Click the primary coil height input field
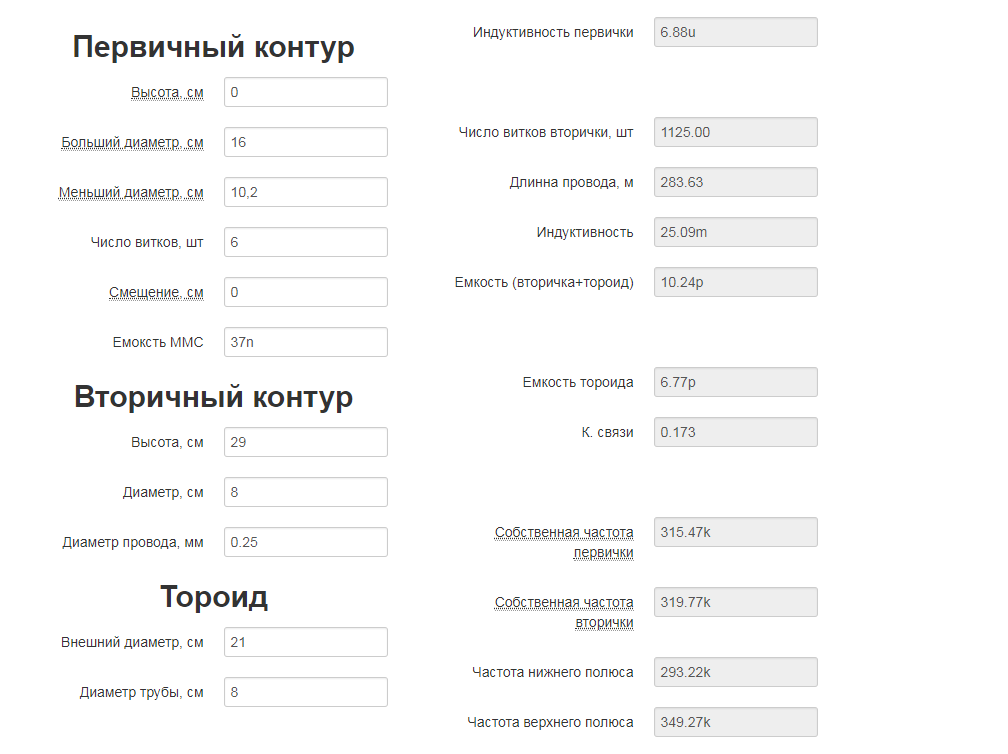The image size is (1008, 754). 305,92
